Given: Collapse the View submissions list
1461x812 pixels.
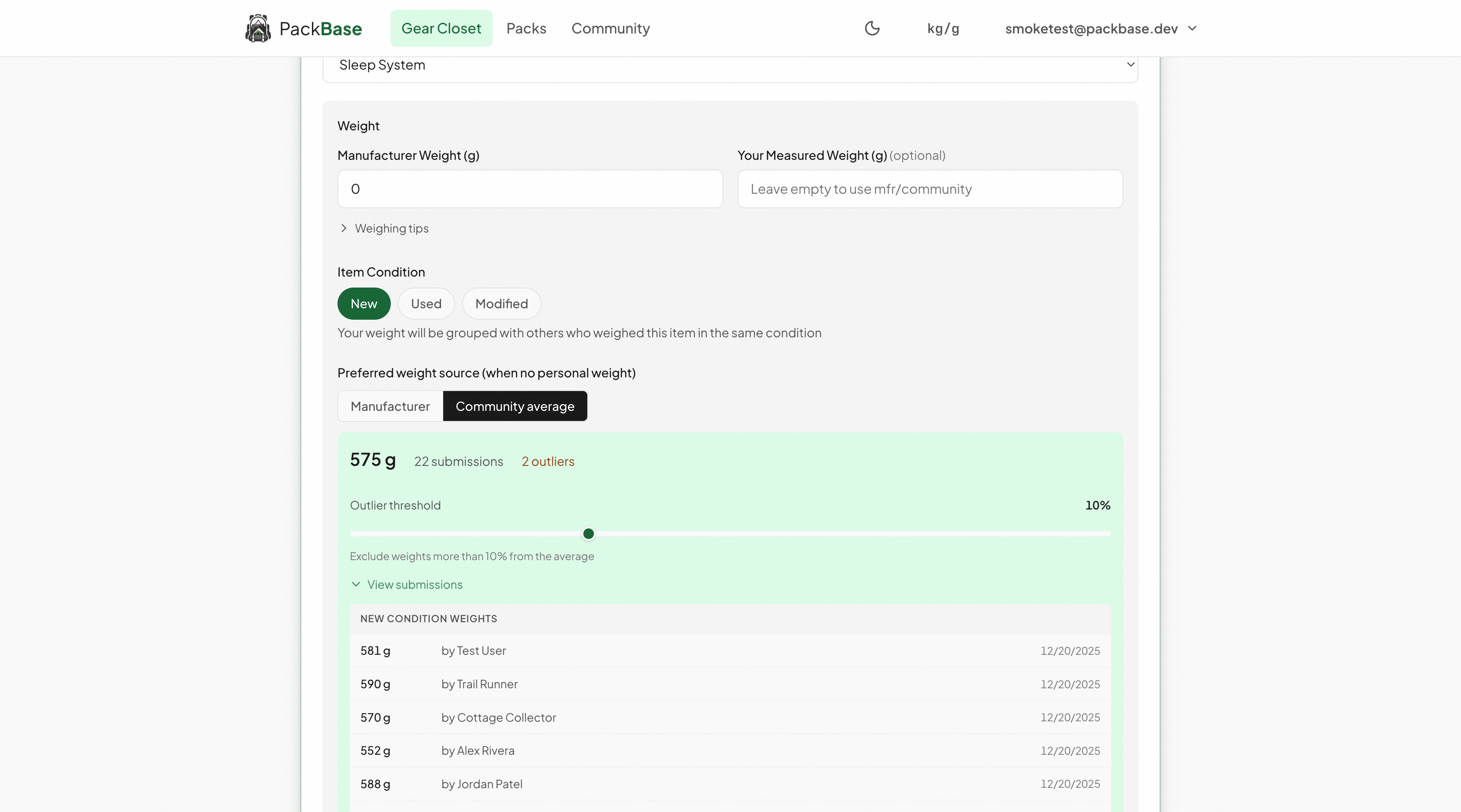Looking at the screenshot, I should tap(407, 585).
